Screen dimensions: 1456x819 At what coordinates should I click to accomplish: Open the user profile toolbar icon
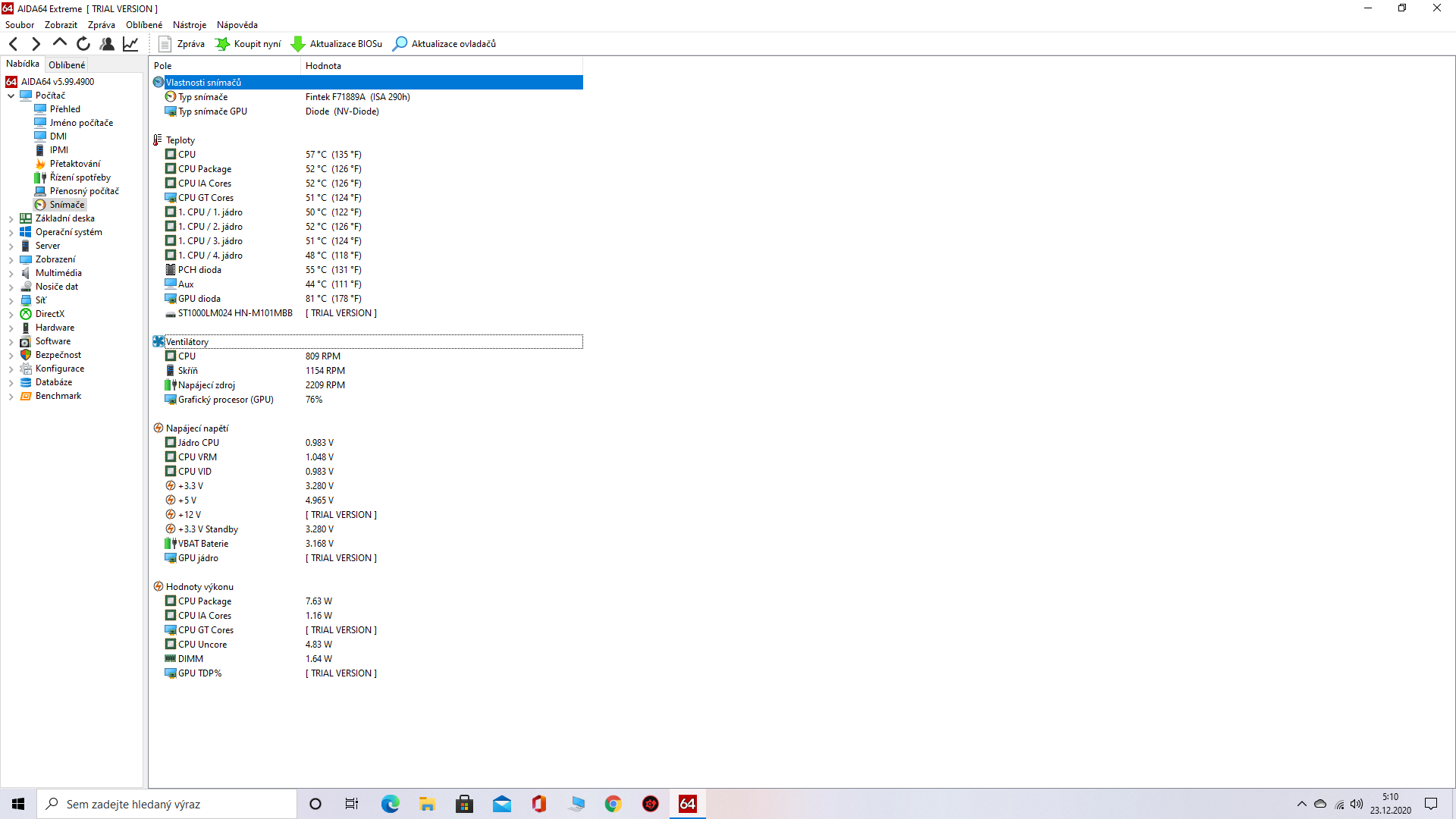click(107, 44)
